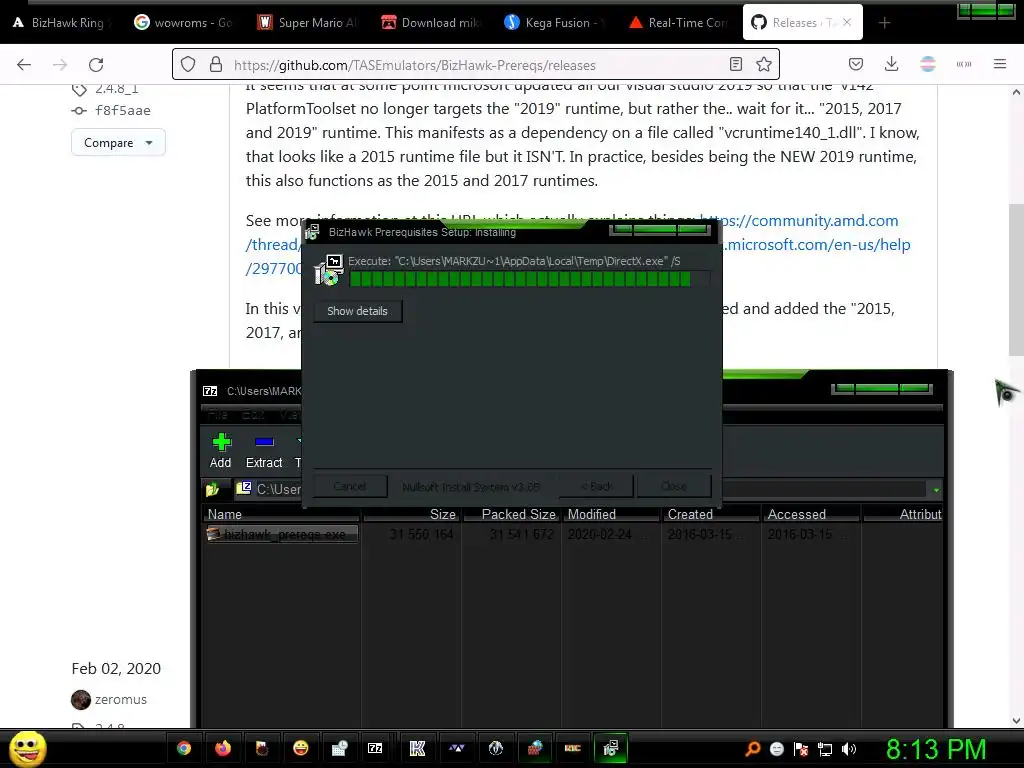The width and height of the screenshot is (1024, 768).
Task: Open the K icon taskbar app
Action: tap(417, 748)
